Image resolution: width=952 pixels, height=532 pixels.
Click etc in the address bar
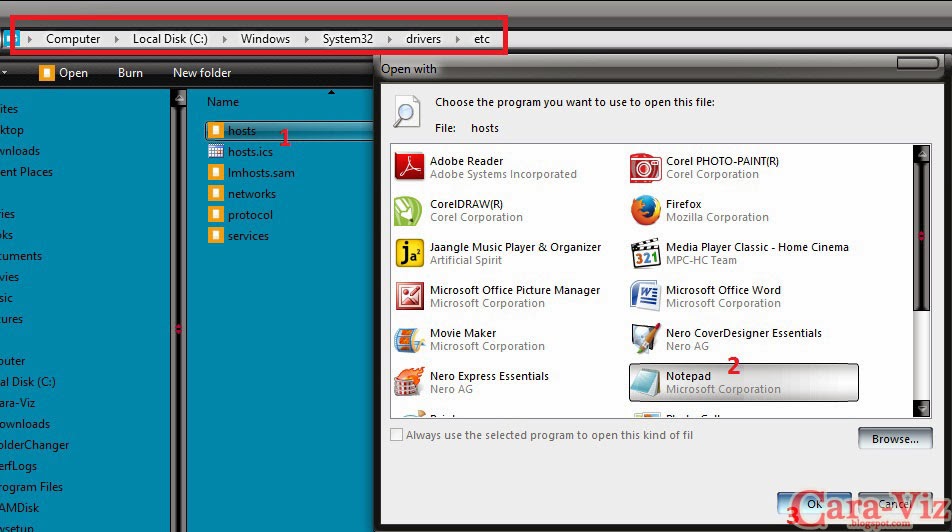coord(481,39)
